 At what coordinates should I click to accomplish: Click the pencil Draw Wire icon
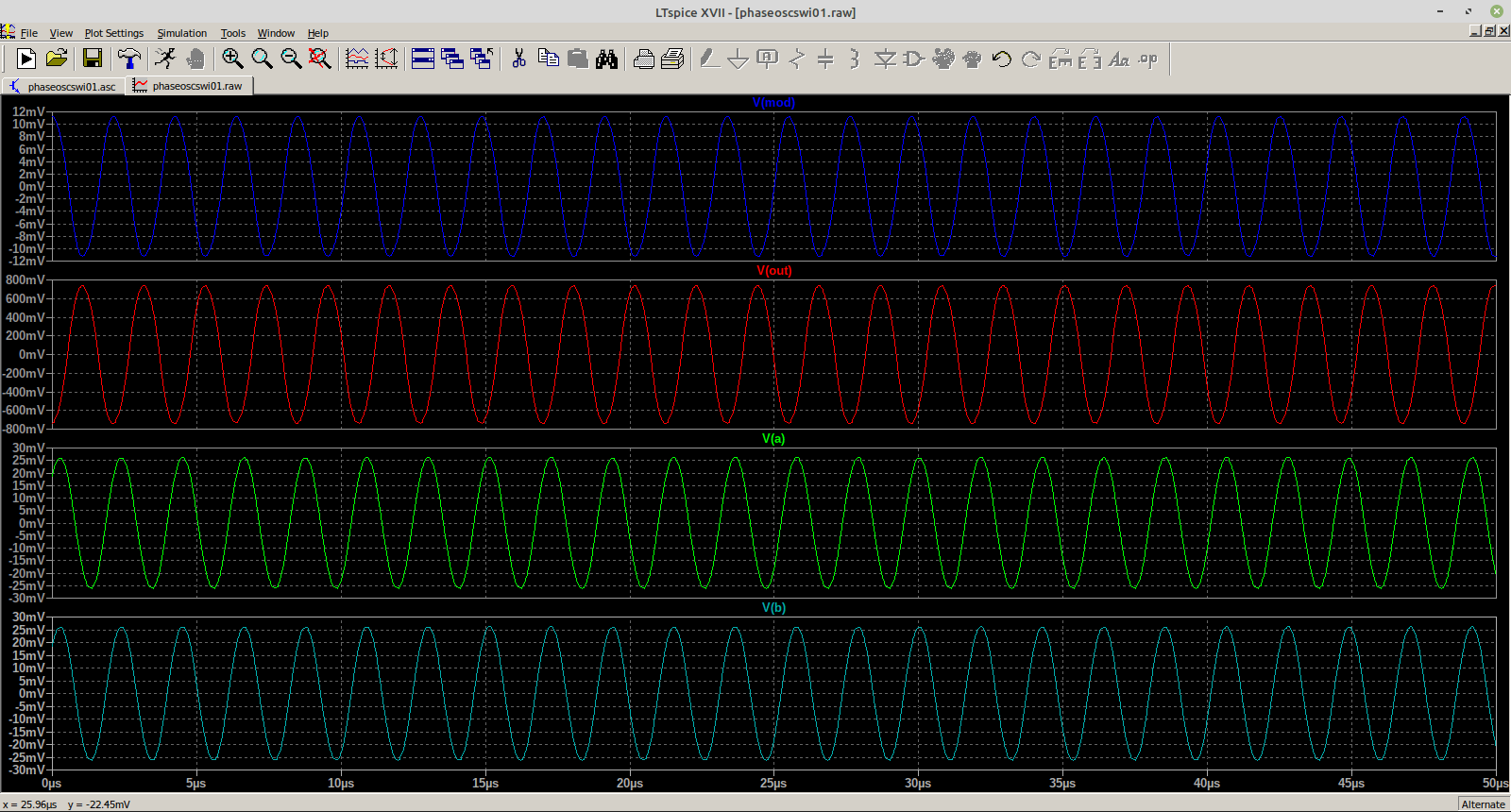click(x=709, y=59)
